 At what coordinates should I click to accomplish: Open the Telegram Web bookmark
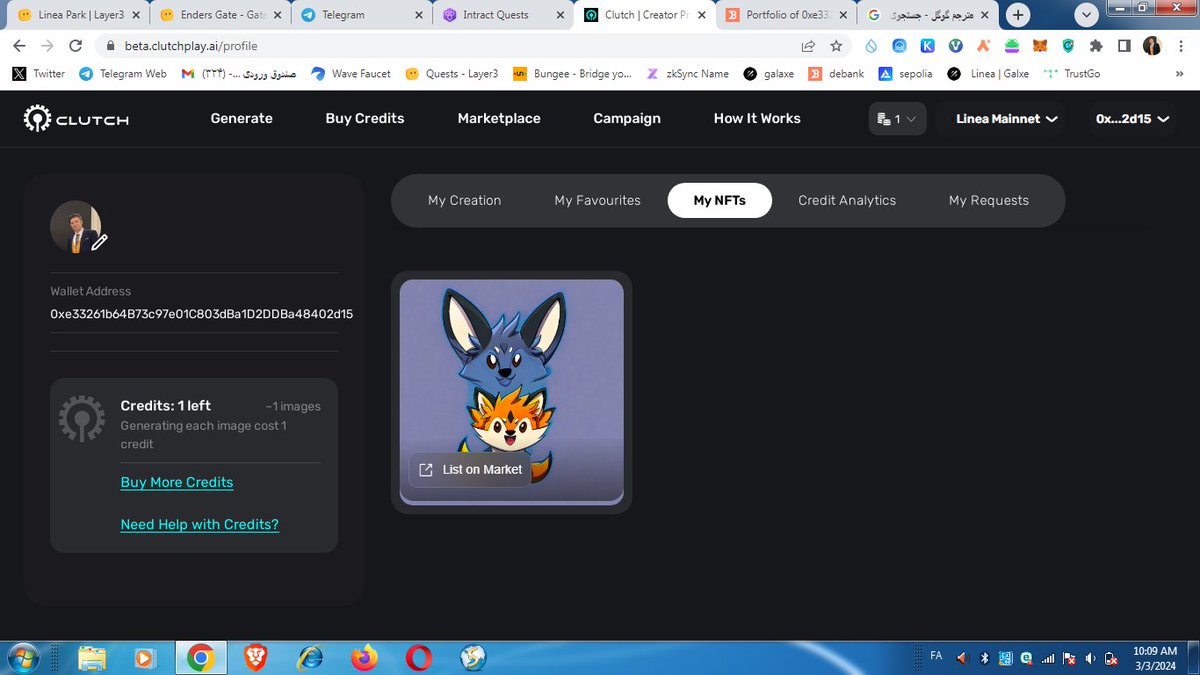point(123,73)
